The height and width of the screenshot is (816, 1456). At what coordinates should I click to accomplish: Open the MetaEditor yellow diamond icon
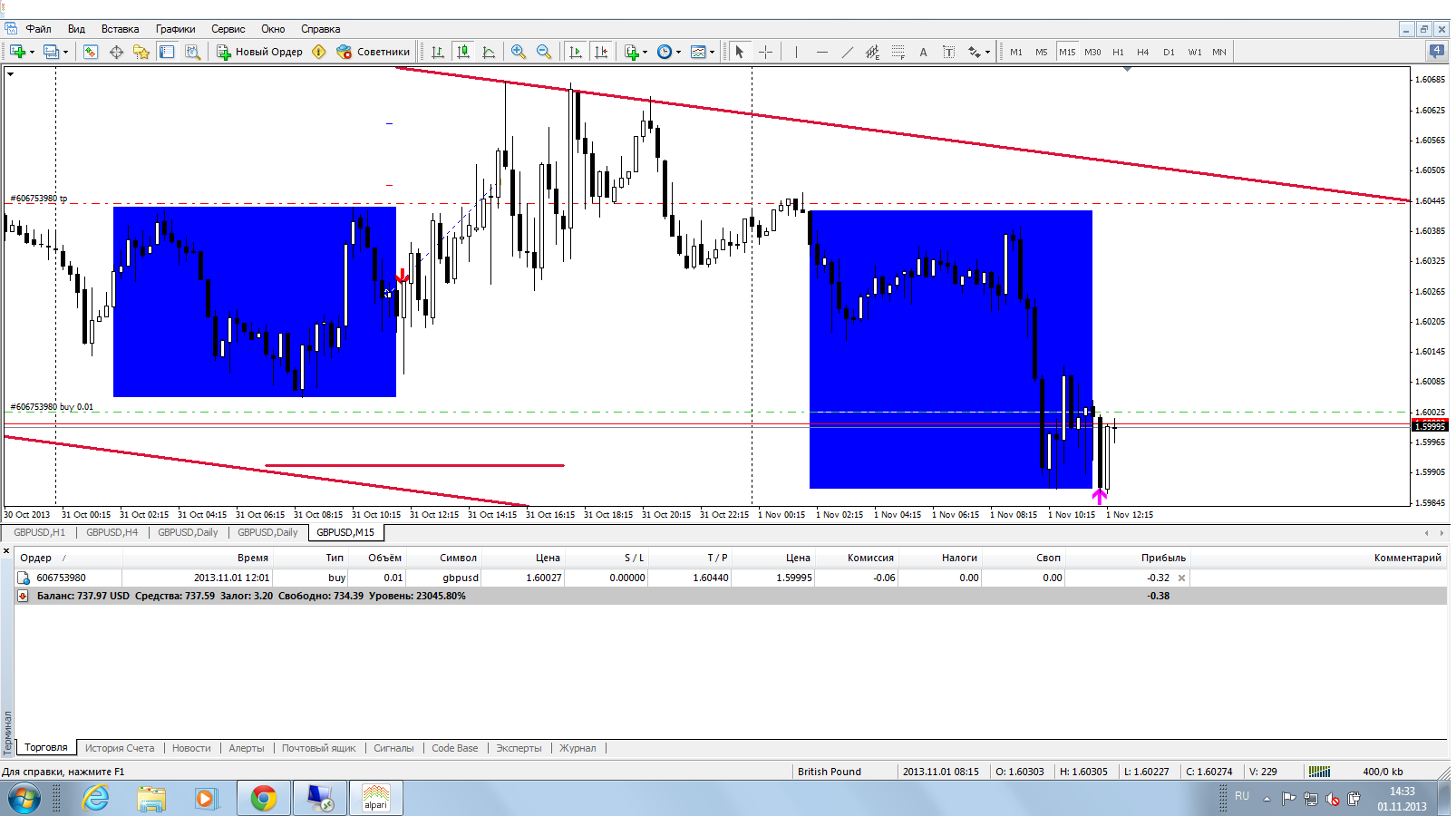coord(319,52)
